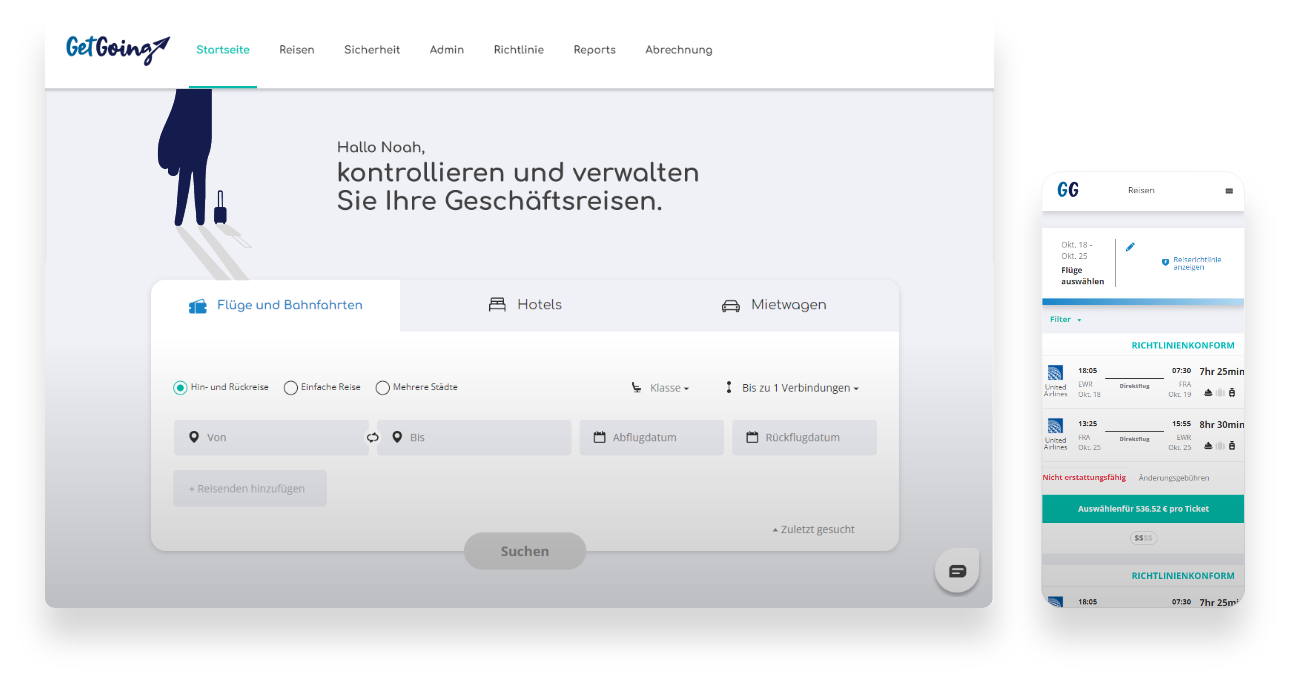The height and width of the screenshot is (683, 1290).
Task: Select the Hin- und Rückreise radio option
Action: click(x=180, y=388)
